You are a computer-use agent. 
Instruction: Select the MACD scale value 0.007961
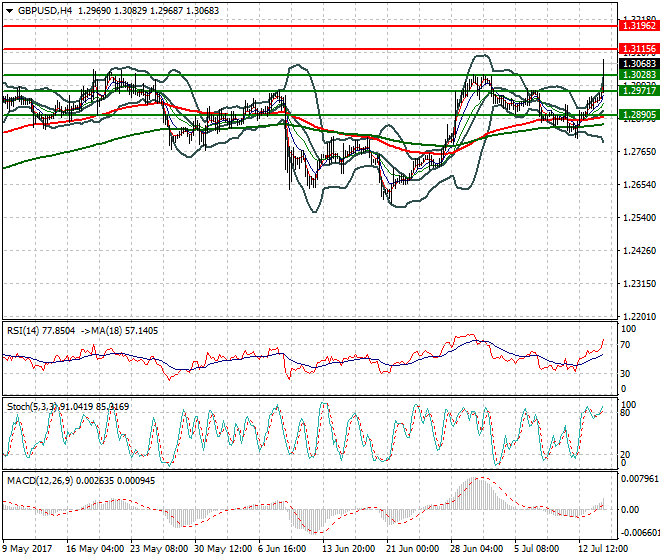[x=640, y=479]
